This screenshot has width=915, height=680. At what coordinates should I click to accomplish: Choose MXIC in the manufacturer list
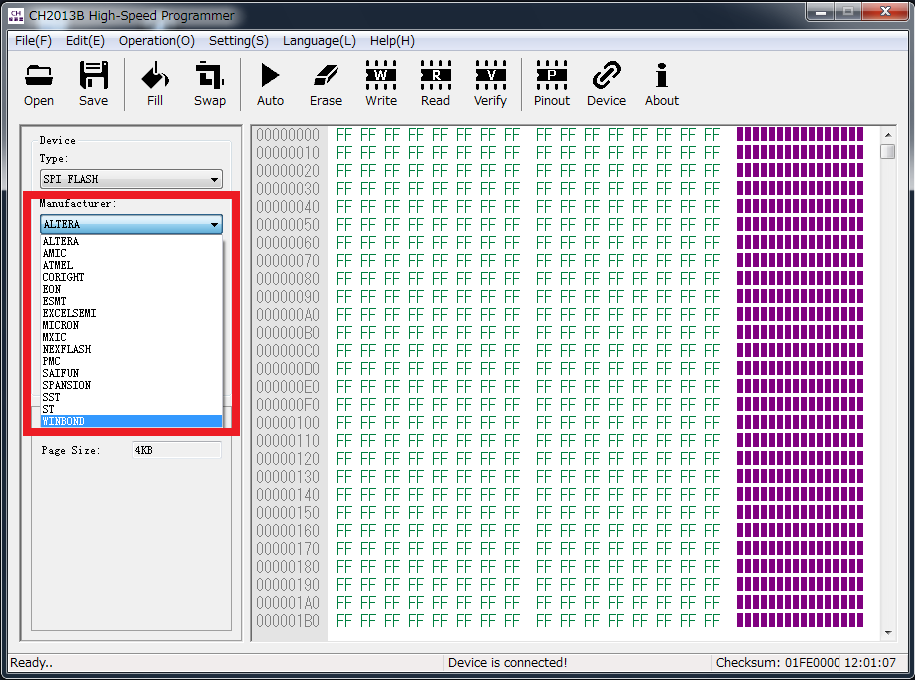[131, 337]
